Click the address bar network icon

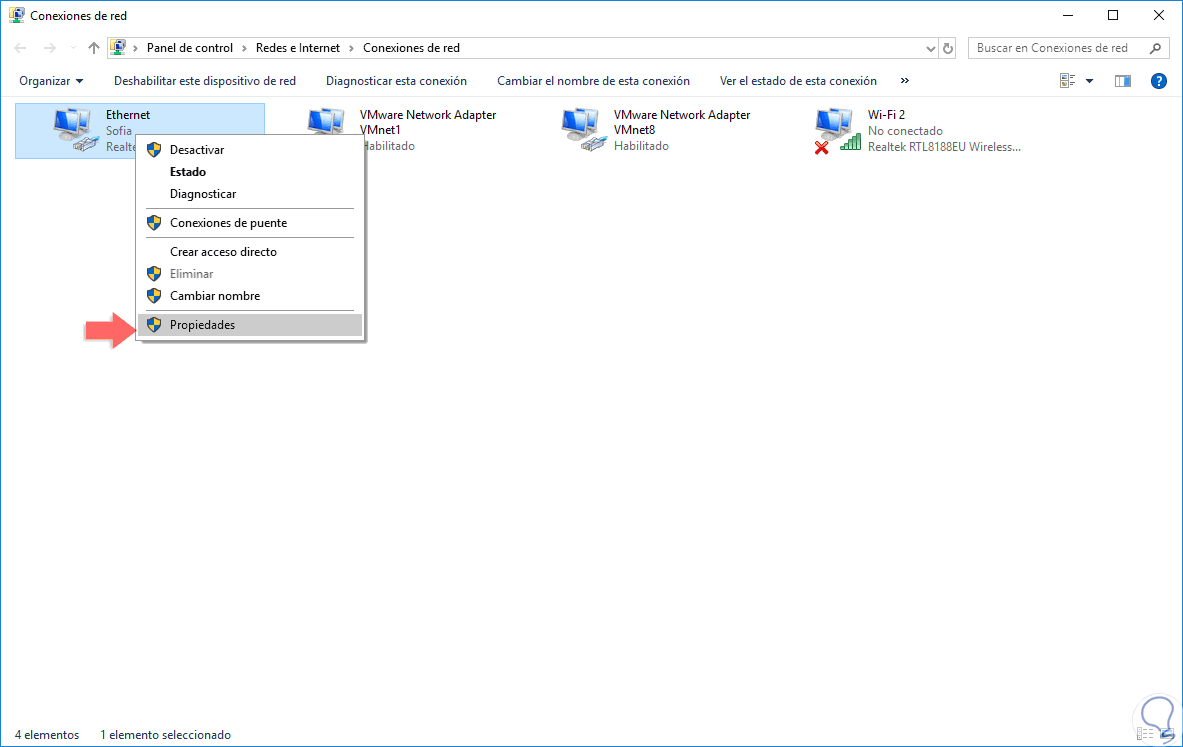[x=118, y=48]
